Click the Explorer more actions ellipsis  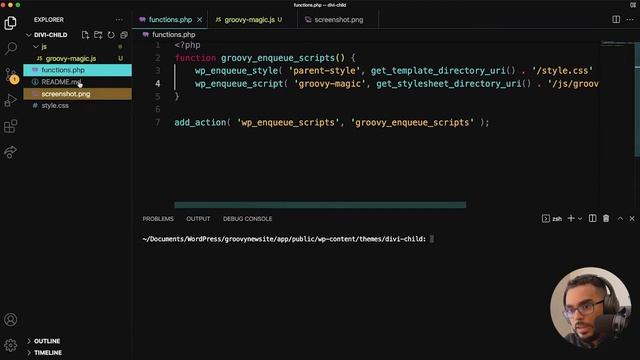click(x=119, y=20)
